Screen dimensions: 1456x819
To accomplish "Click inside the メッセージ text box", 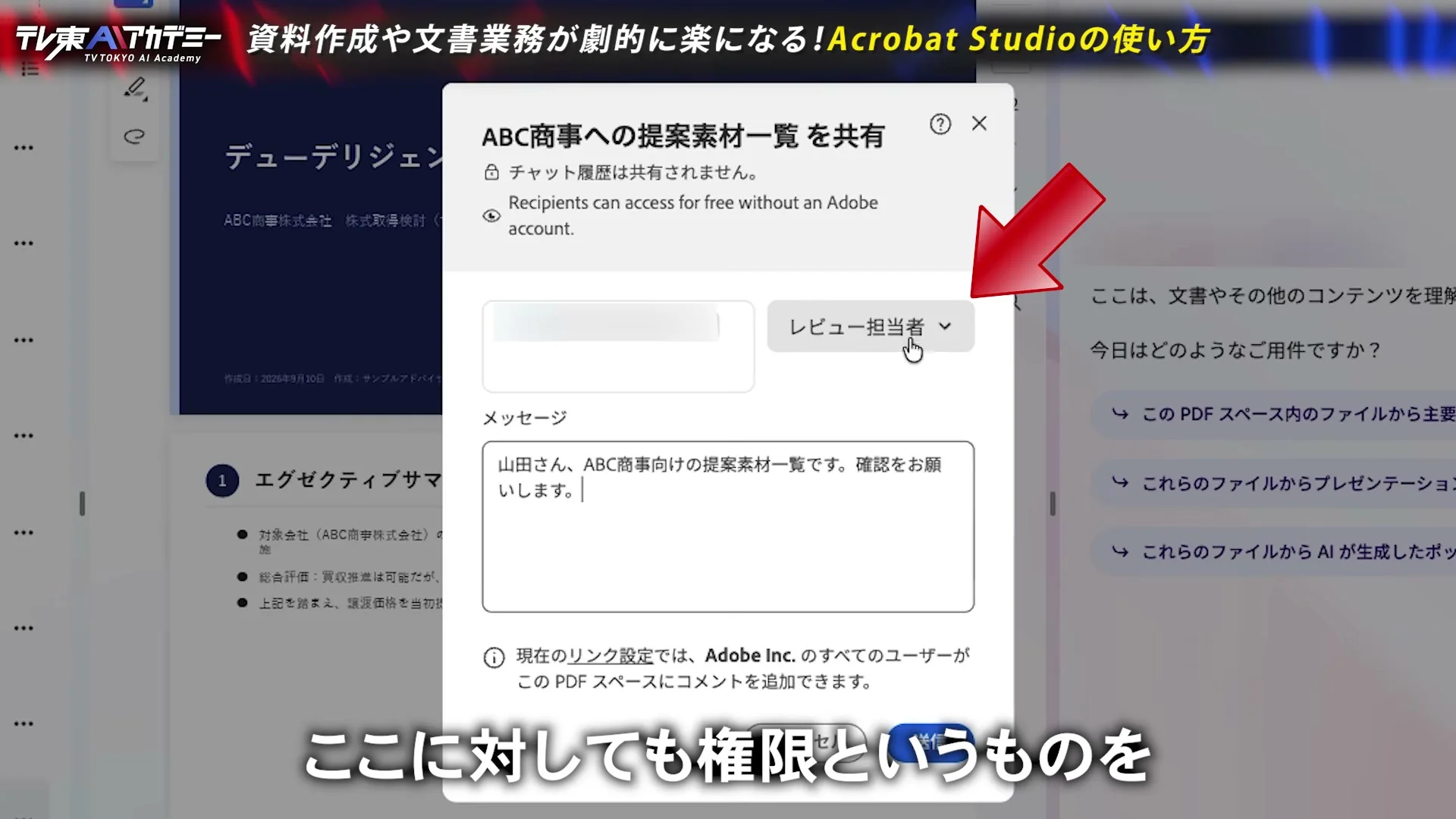I will pyautogui.click(x=728, y=526).
